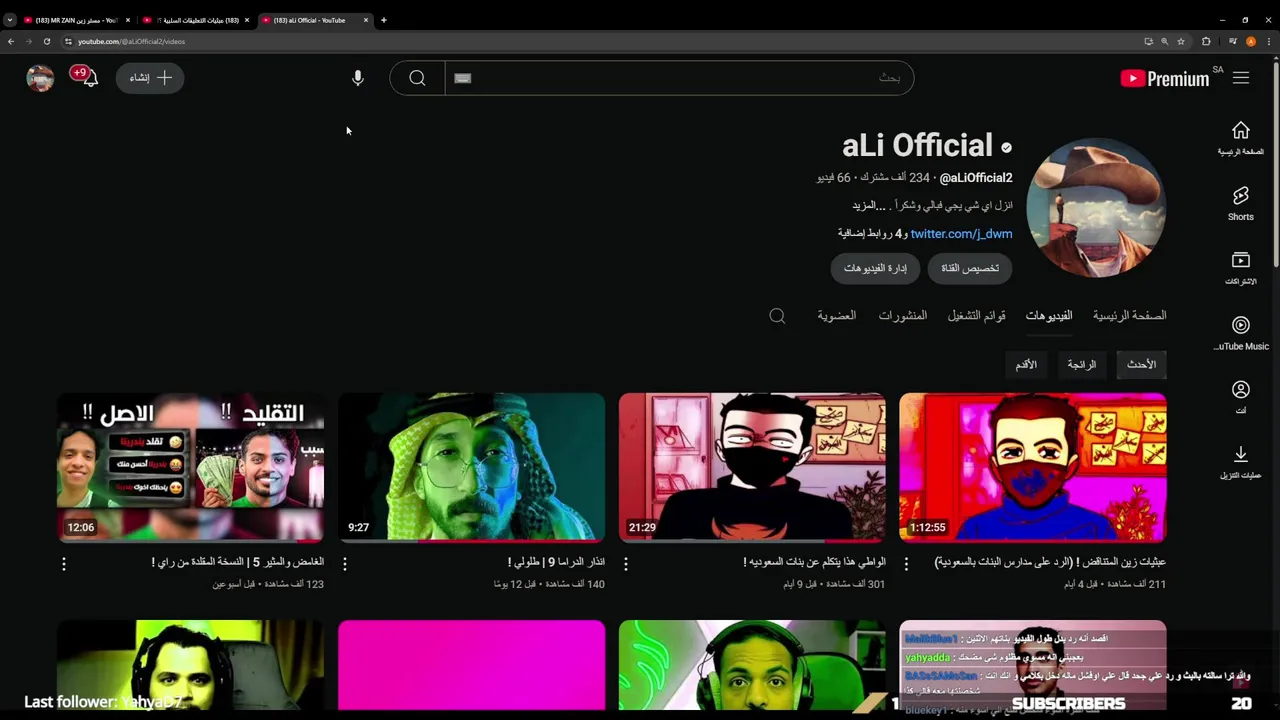Open video title الغامض والمثير 5
Image resolution: width=1280 pixels, height=720 pixels.
tap(237, 562)
